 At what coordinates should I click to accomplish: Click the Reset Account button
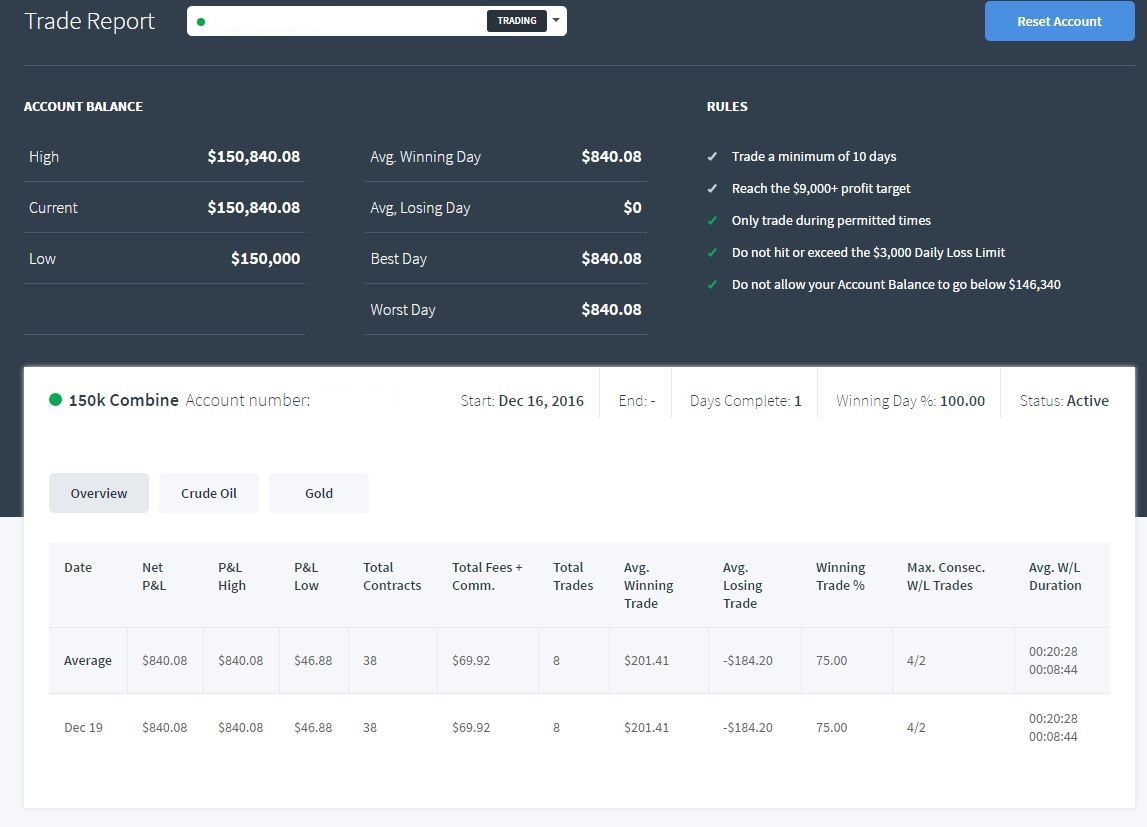point(1059,21)
